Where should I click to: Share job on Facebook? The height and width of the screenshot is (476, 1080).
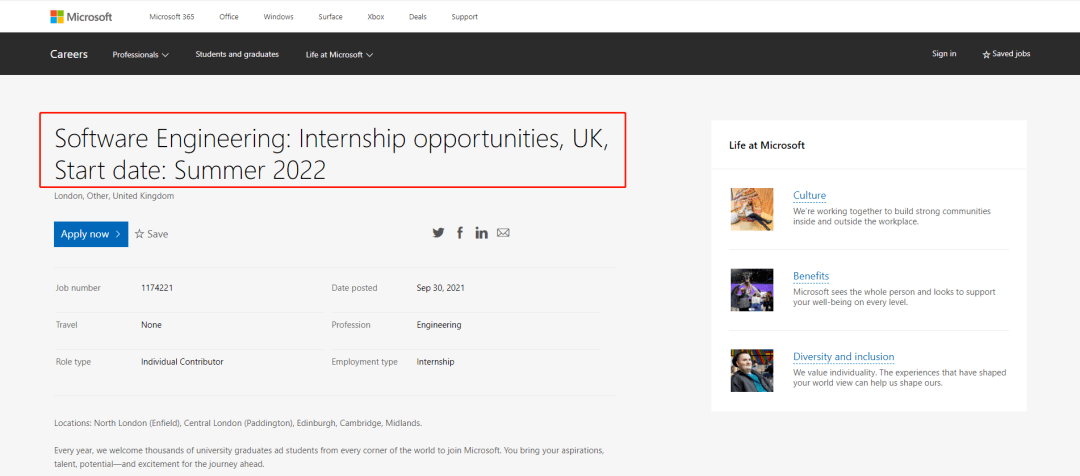[460, 233]
